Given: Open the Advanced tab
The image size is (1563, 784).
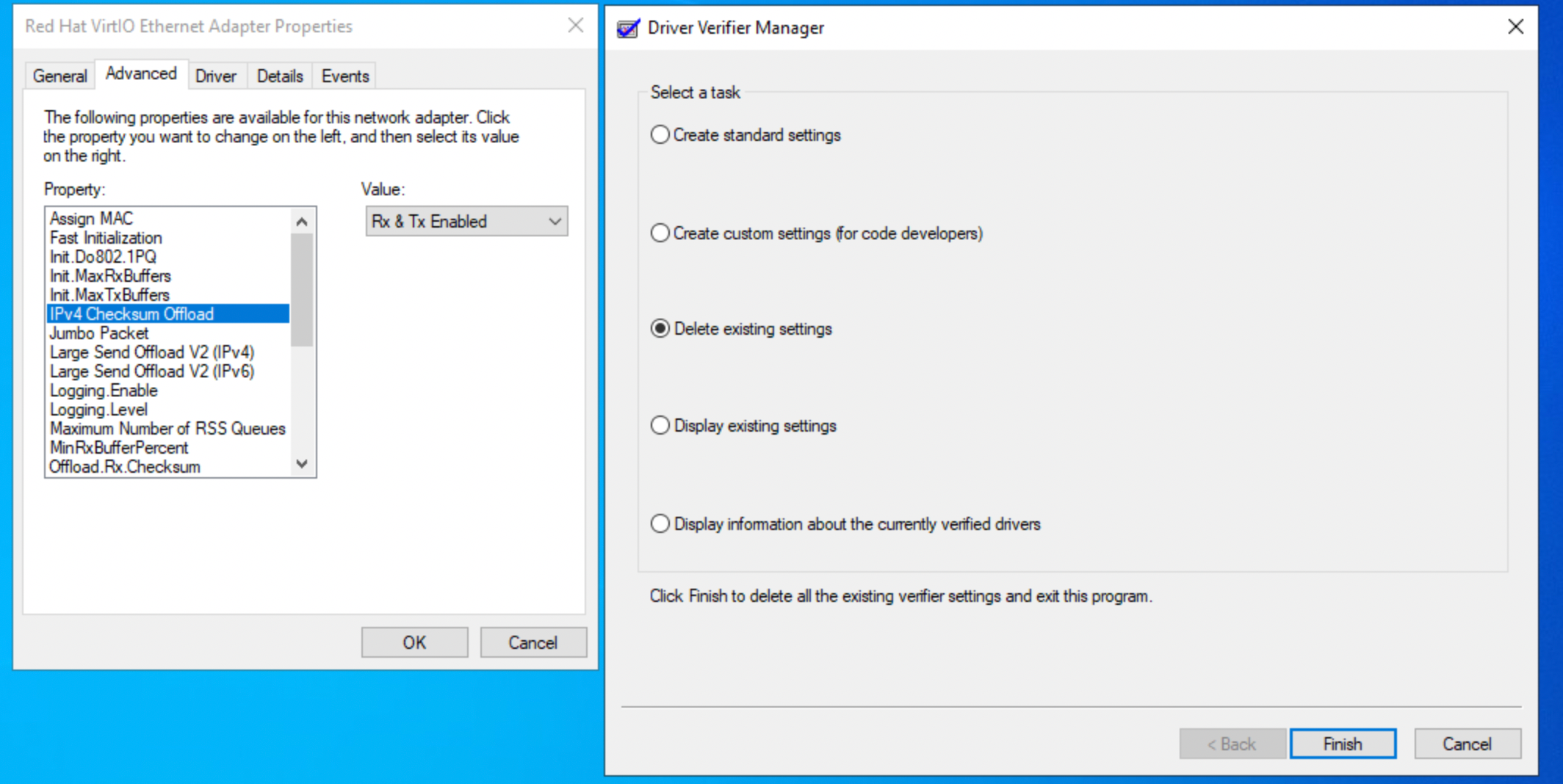Looking at the screenshot, I should point(141,73).
